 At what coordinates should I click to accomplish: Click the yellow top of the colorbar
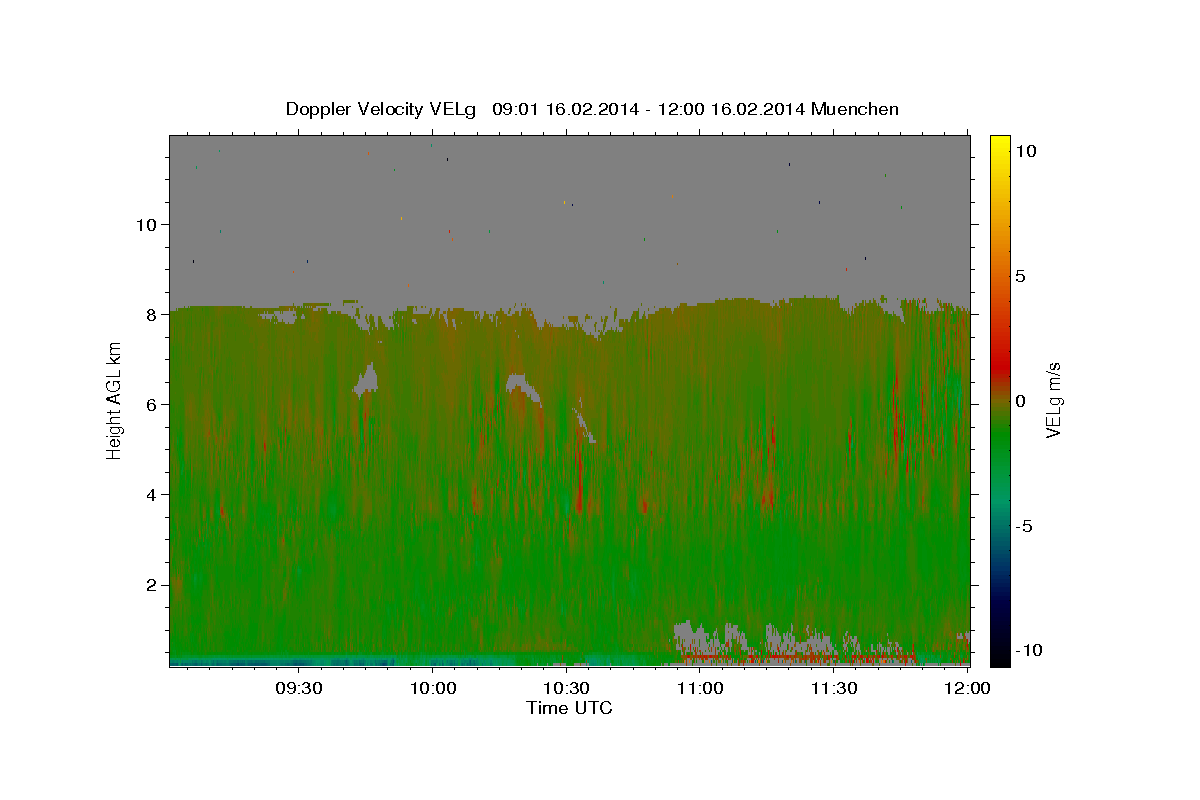point(1000,143)
